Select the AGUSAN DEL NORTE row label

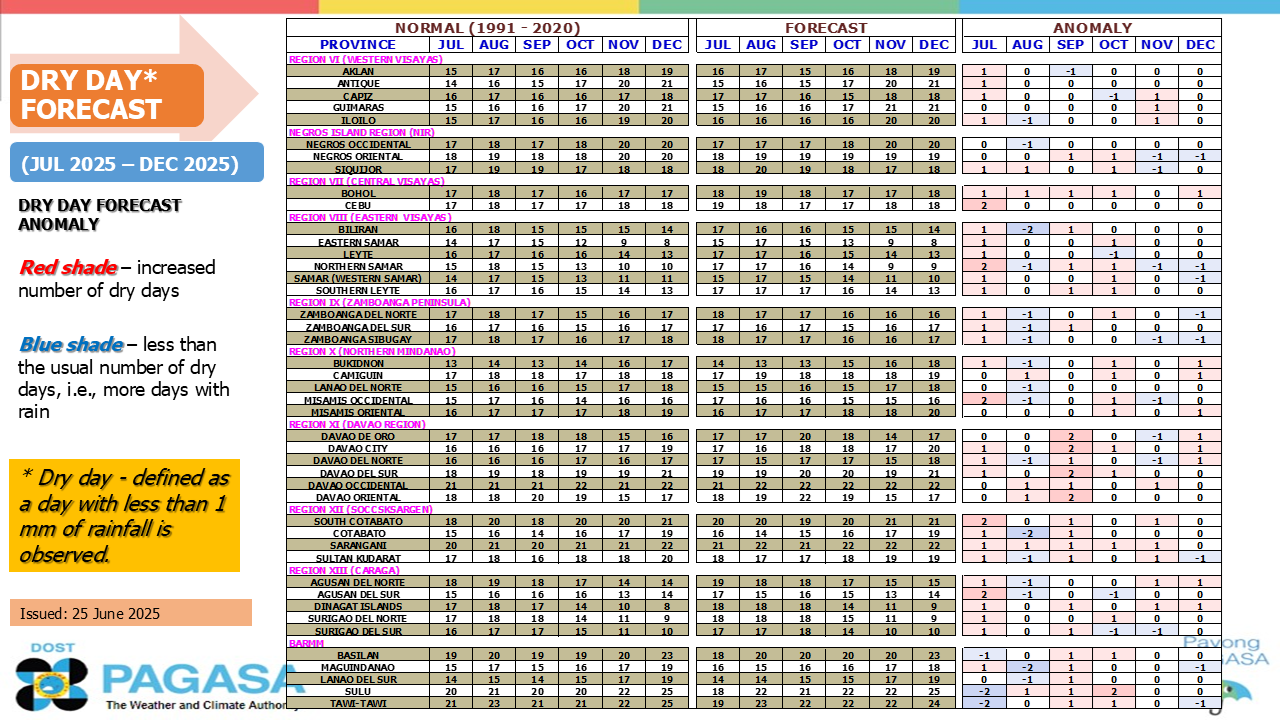point(358,582)
